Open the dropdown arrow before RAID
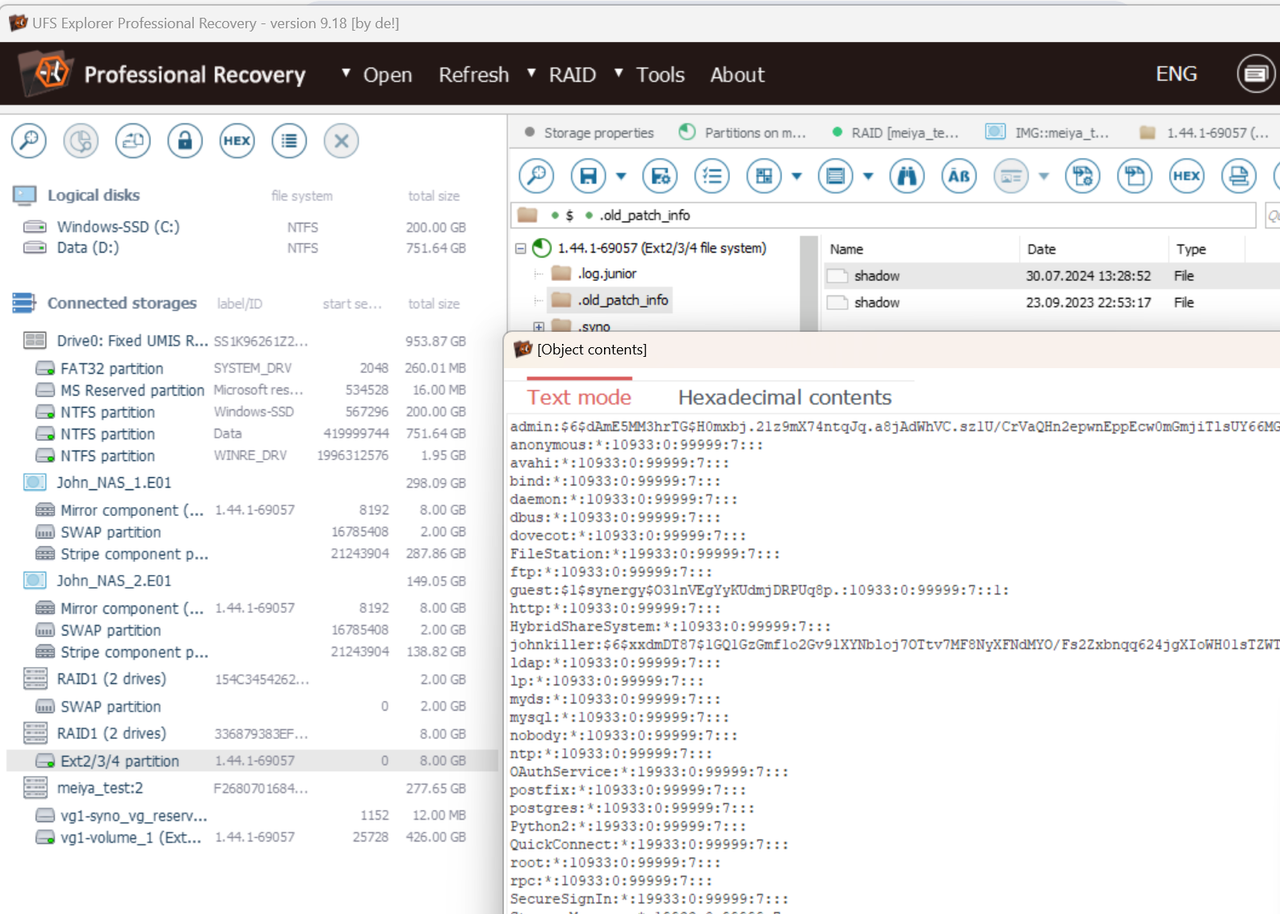Screen dimensions: 1280x914 point(531,73)
